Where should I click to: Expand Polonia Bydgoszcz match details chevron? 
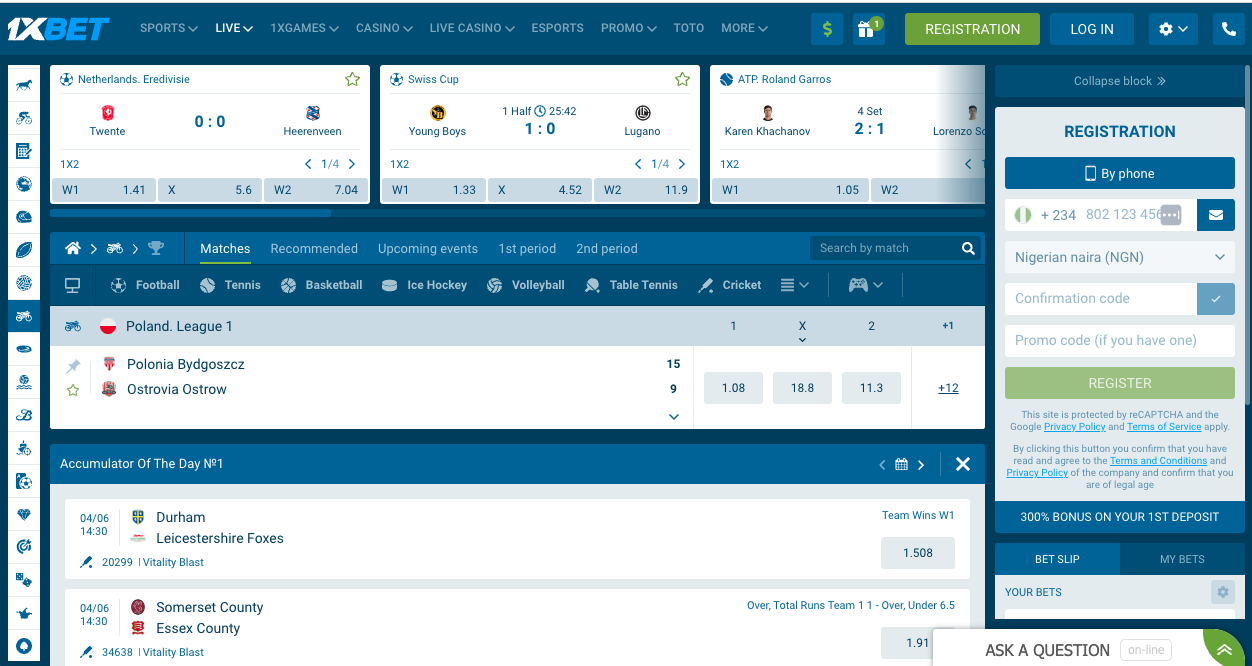tap(674, 417)
